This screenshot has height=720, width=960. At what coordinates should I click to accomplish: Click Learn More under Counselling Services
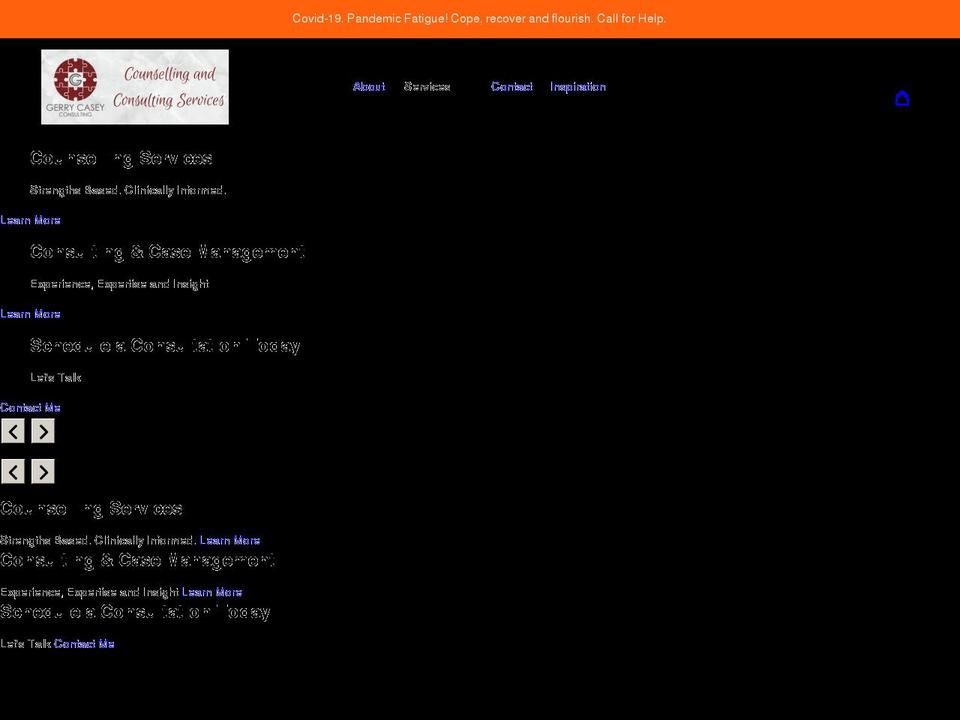pos(30,219)
